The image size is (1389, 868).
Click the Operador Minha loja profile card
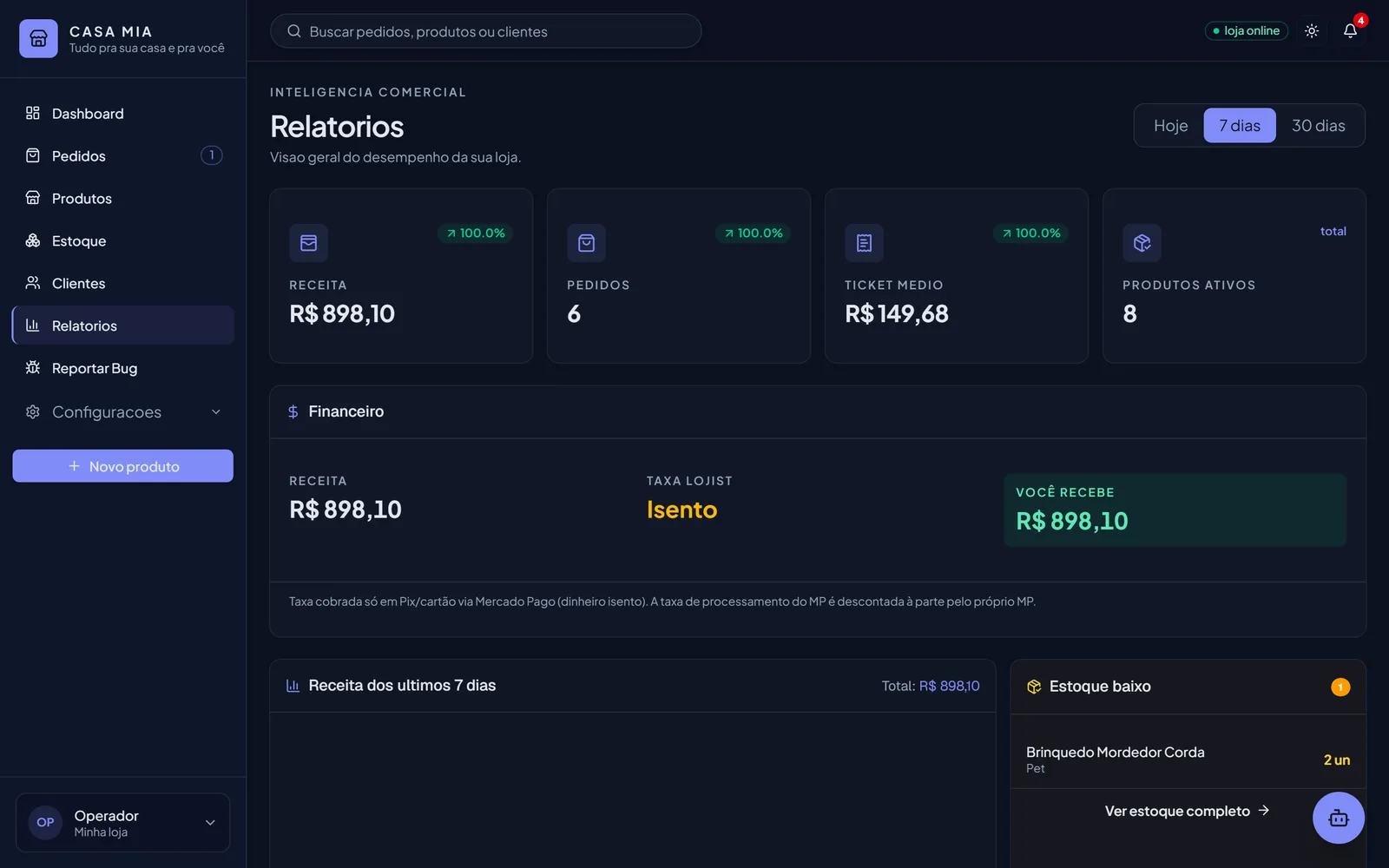pos(122,823)
